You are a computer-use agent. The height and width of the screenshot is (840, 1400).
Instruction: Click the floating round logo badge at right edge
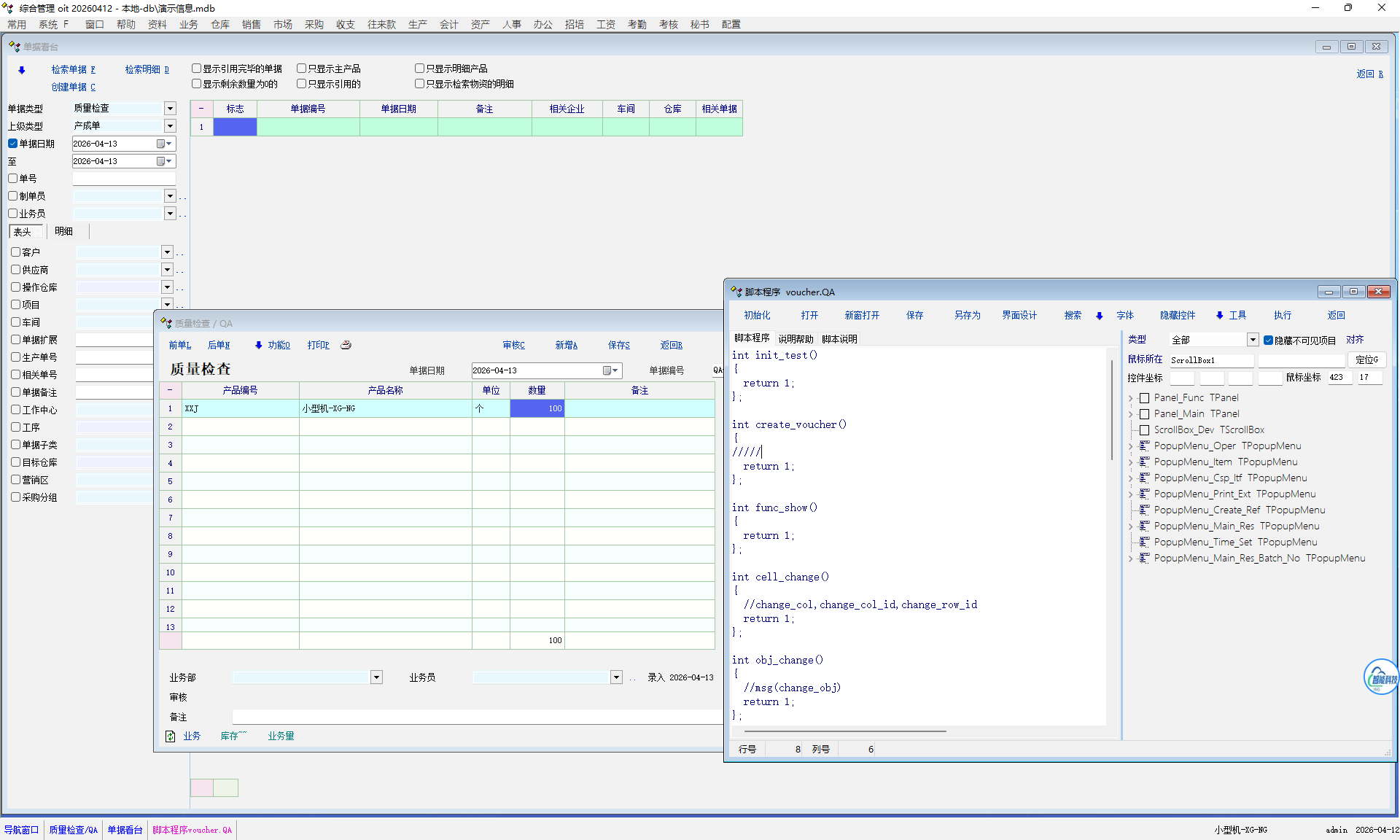click(x=1380, y=677)
